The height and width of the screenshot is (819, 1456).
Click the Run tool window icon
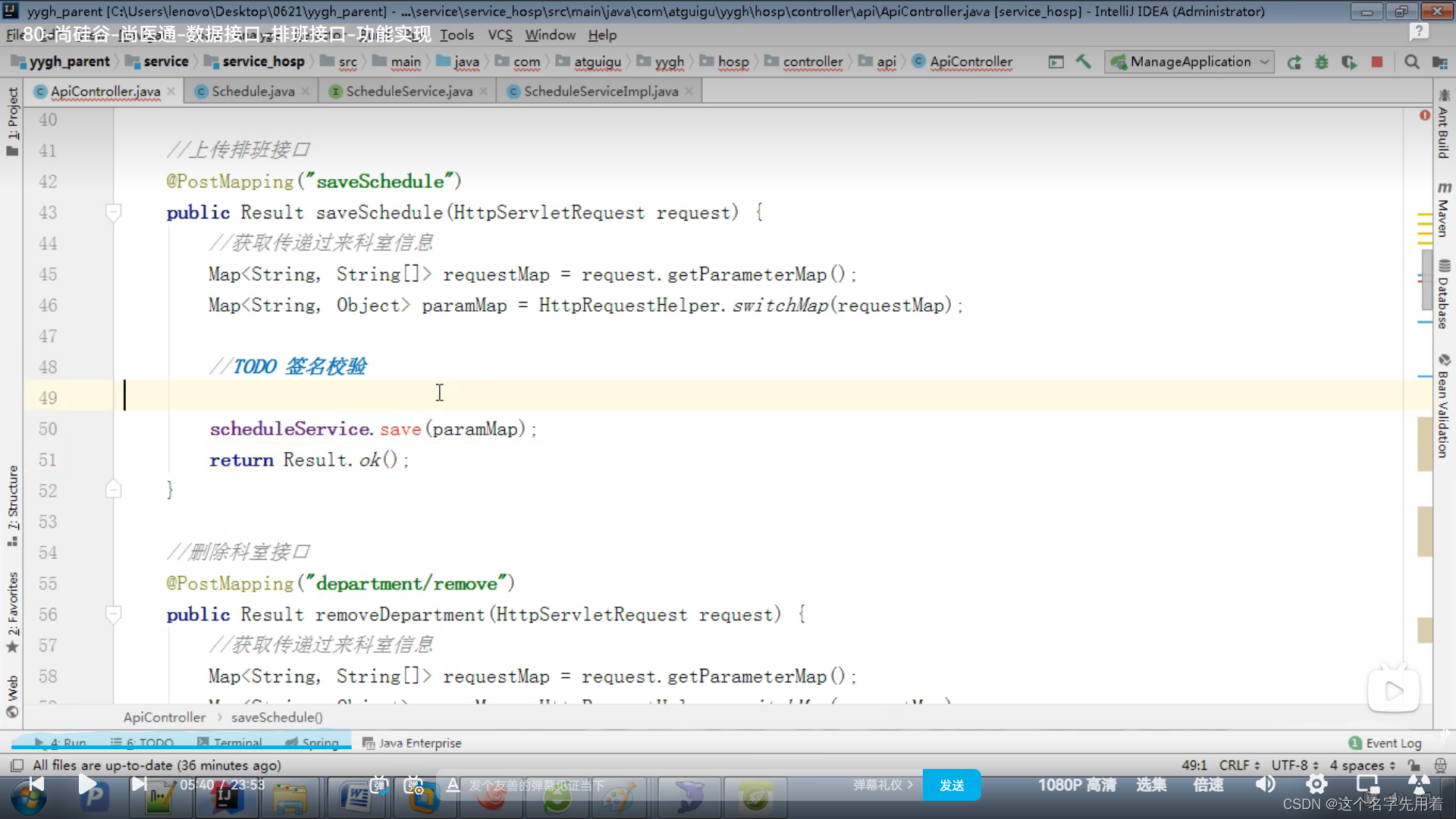tap(62, 742)
